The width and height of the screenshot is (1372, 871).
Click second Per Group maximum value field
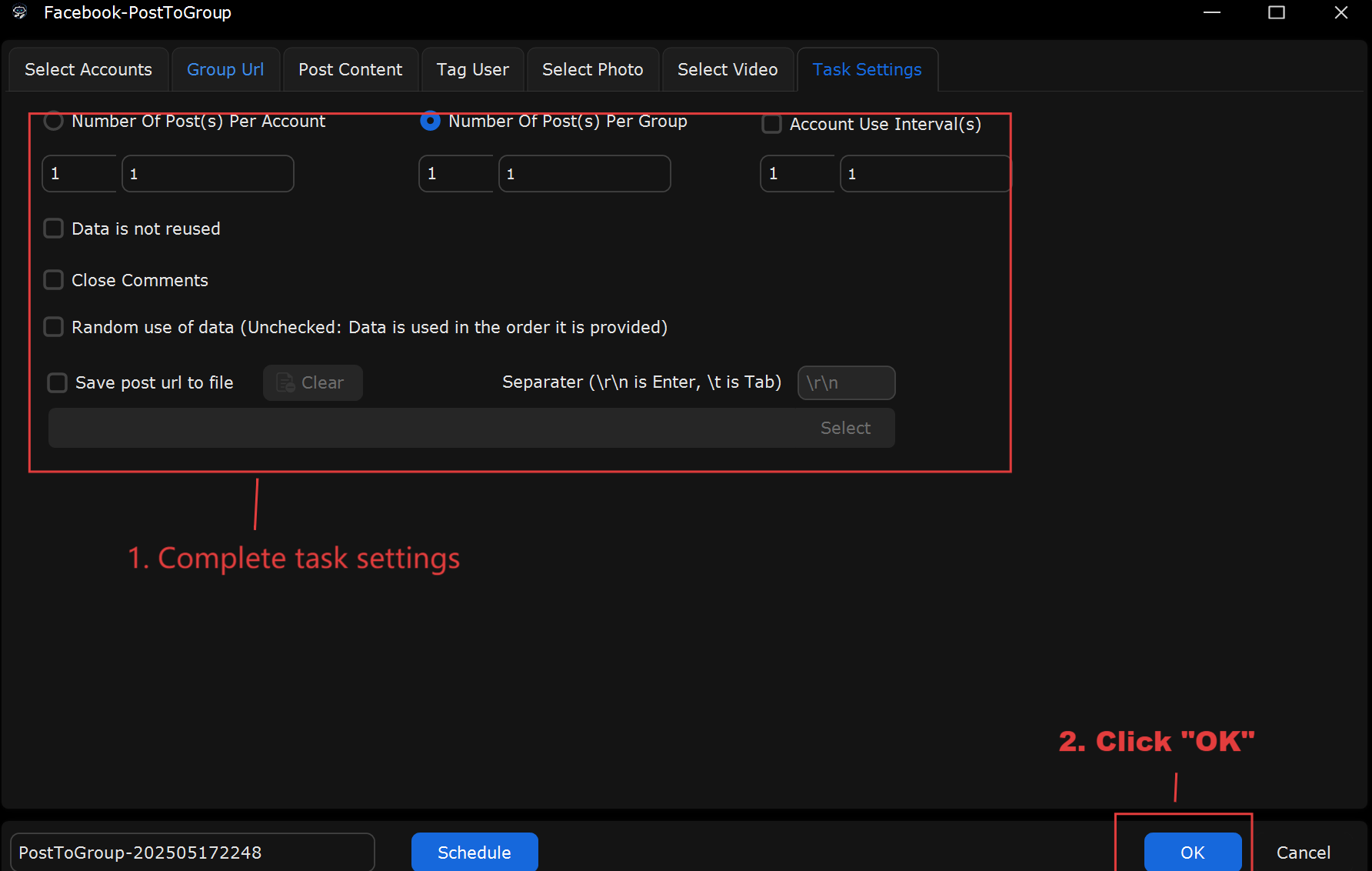[584, 174]
